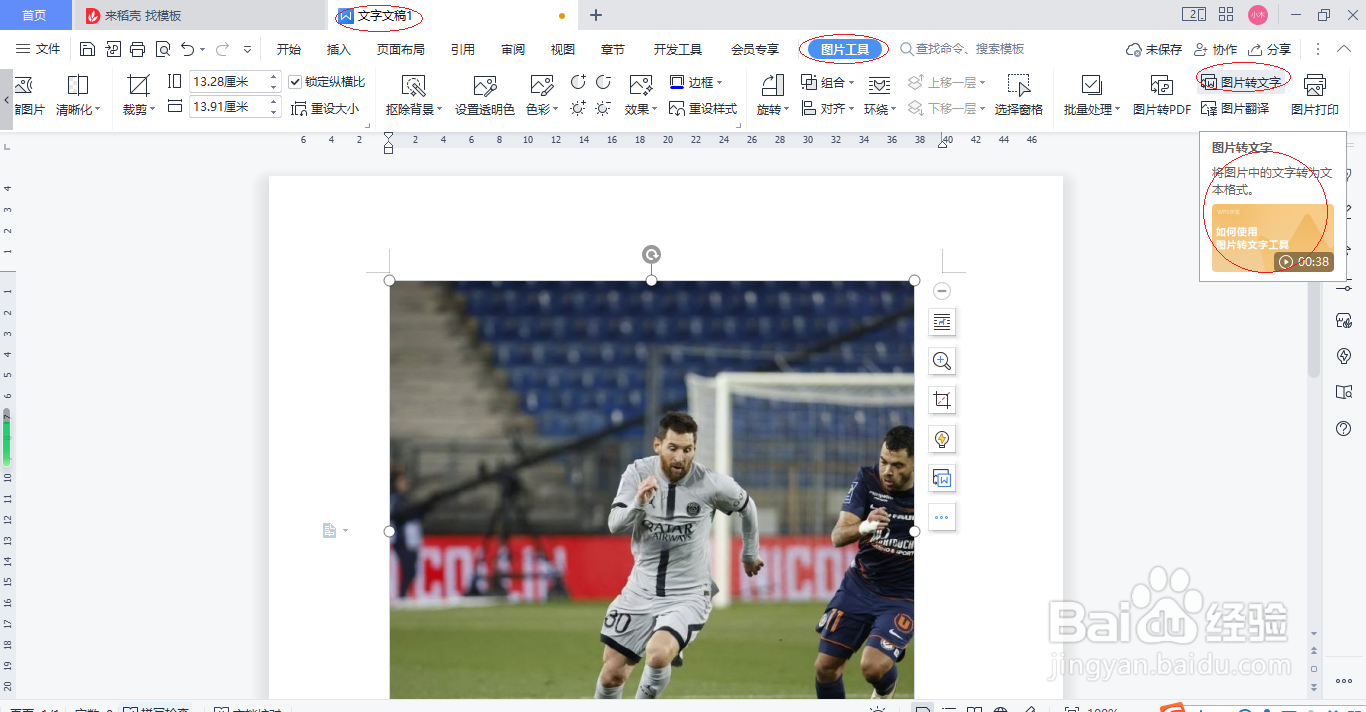Switch to the 开始 (Home) ribbon tab
The height and width of the screenshot is (712, 1366).
pos(289,49)
